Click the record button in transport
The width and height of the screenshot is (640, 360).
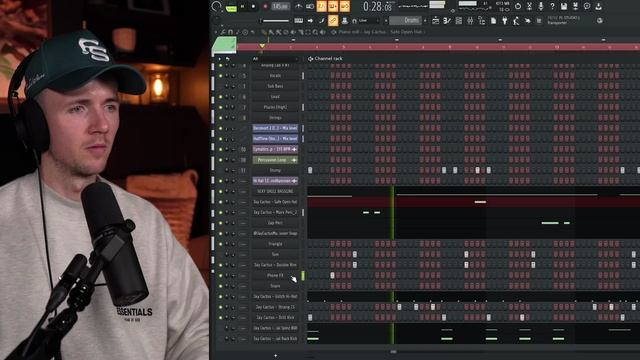pos(265,7)
